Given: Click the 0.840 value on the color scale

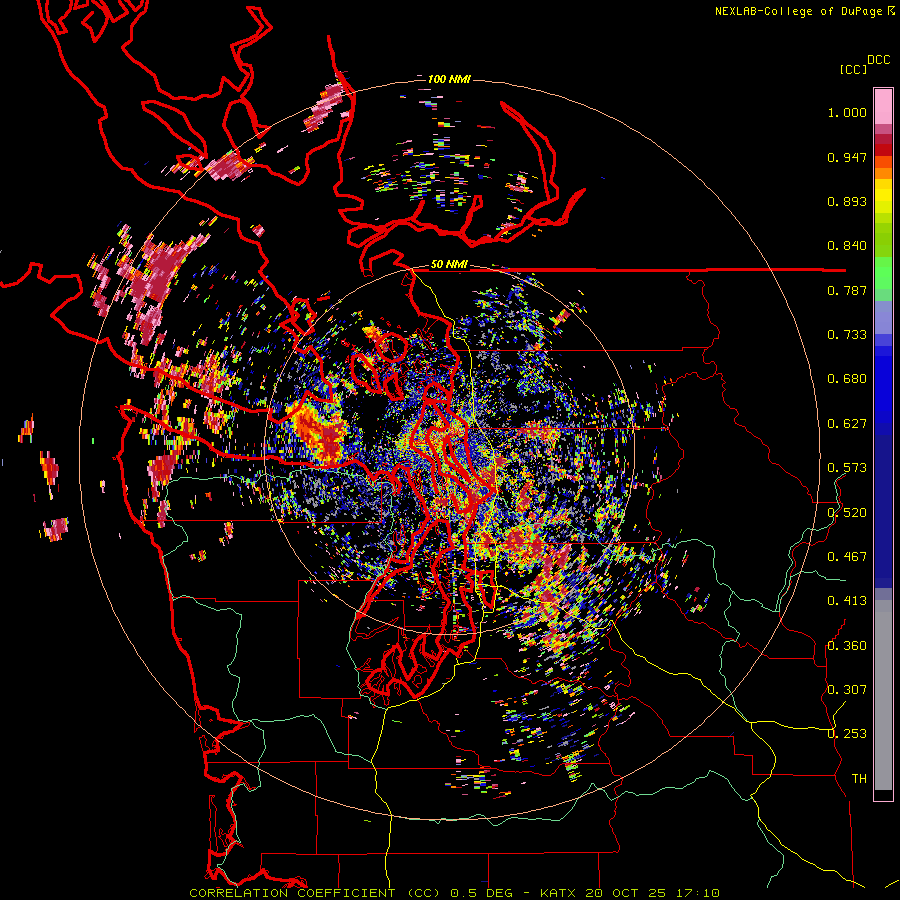Looking at the screenshot, I should click(x=847, y=246).
